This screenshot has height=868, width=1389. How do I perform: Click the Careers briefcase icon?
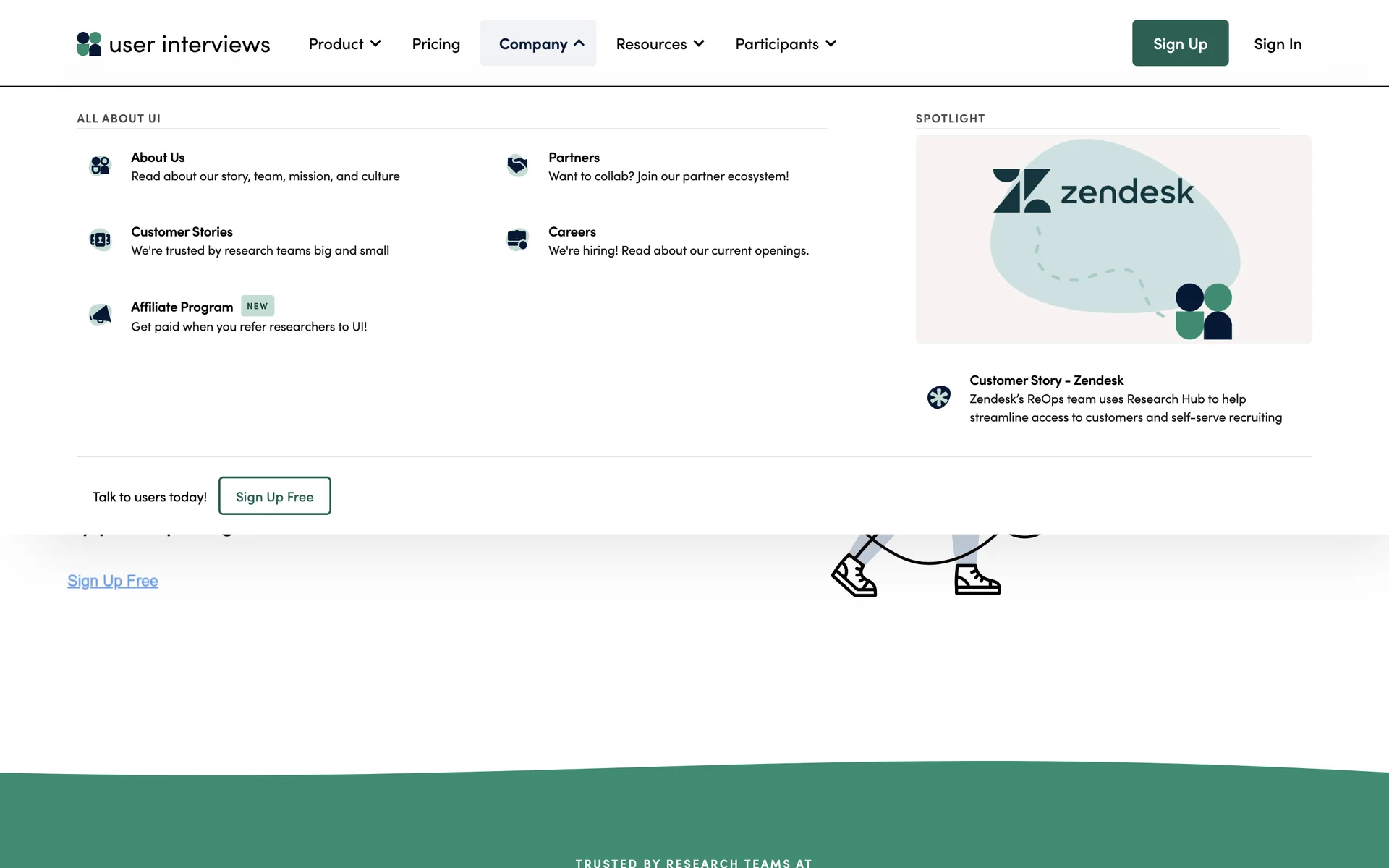click(517, 239)
